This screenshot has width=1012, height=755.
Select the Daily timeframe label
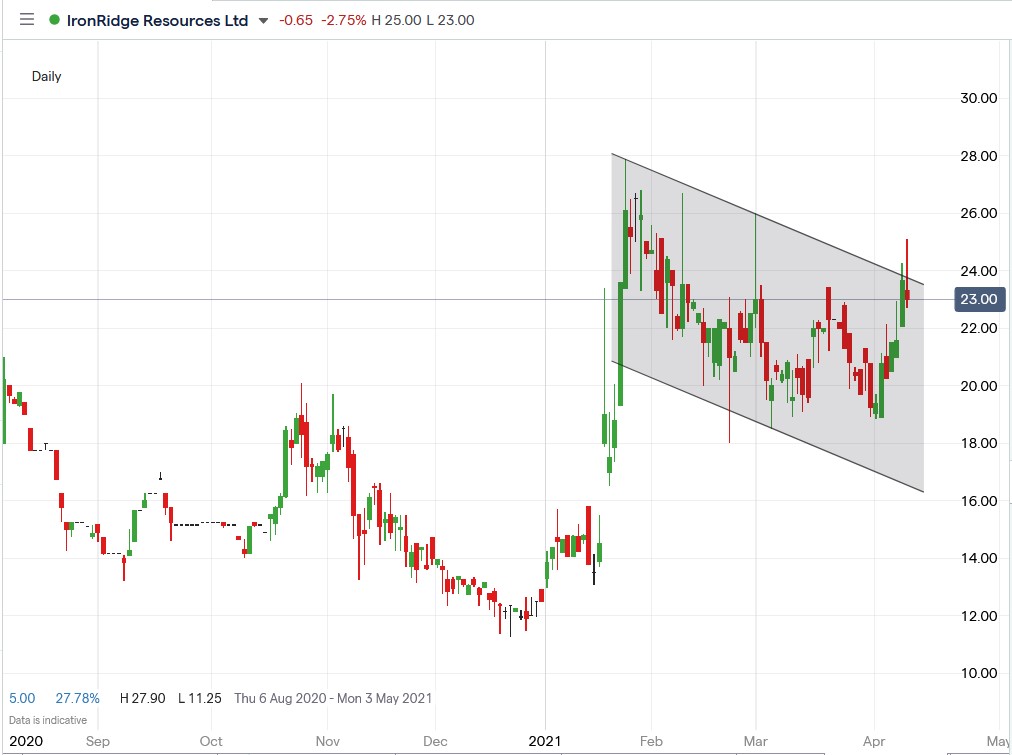point(46,76)
